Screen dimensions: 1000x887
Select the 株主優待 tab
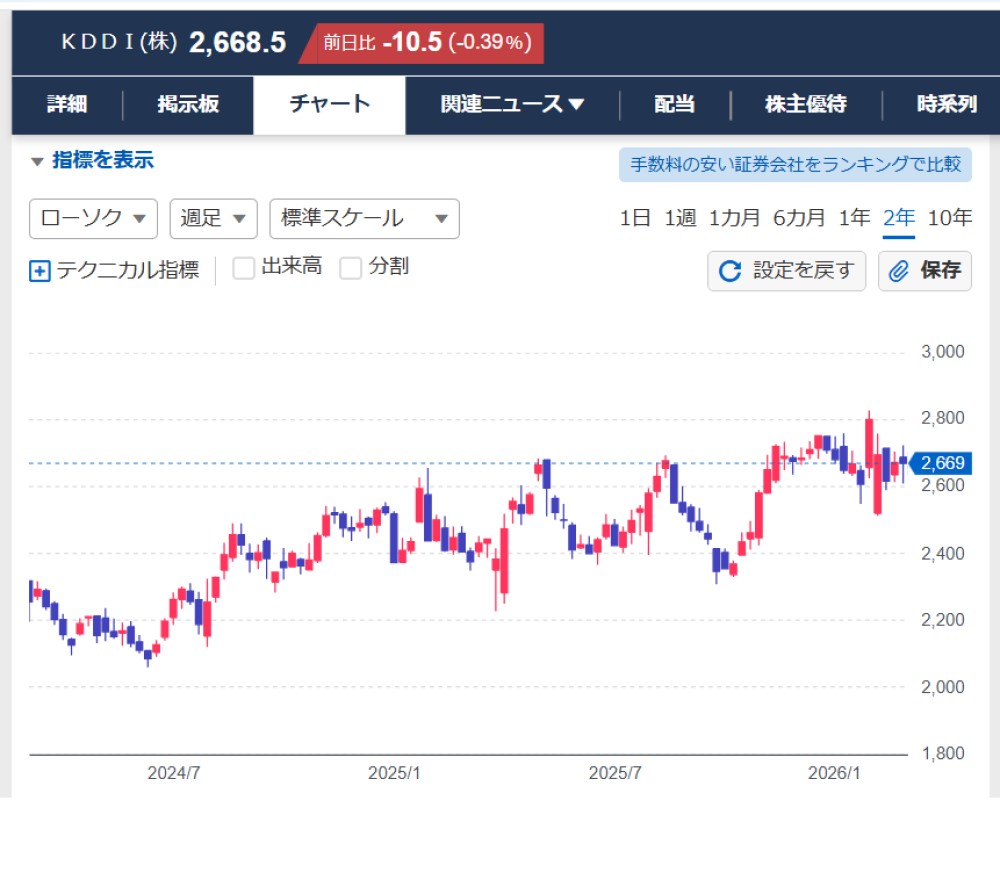(805, 105)
